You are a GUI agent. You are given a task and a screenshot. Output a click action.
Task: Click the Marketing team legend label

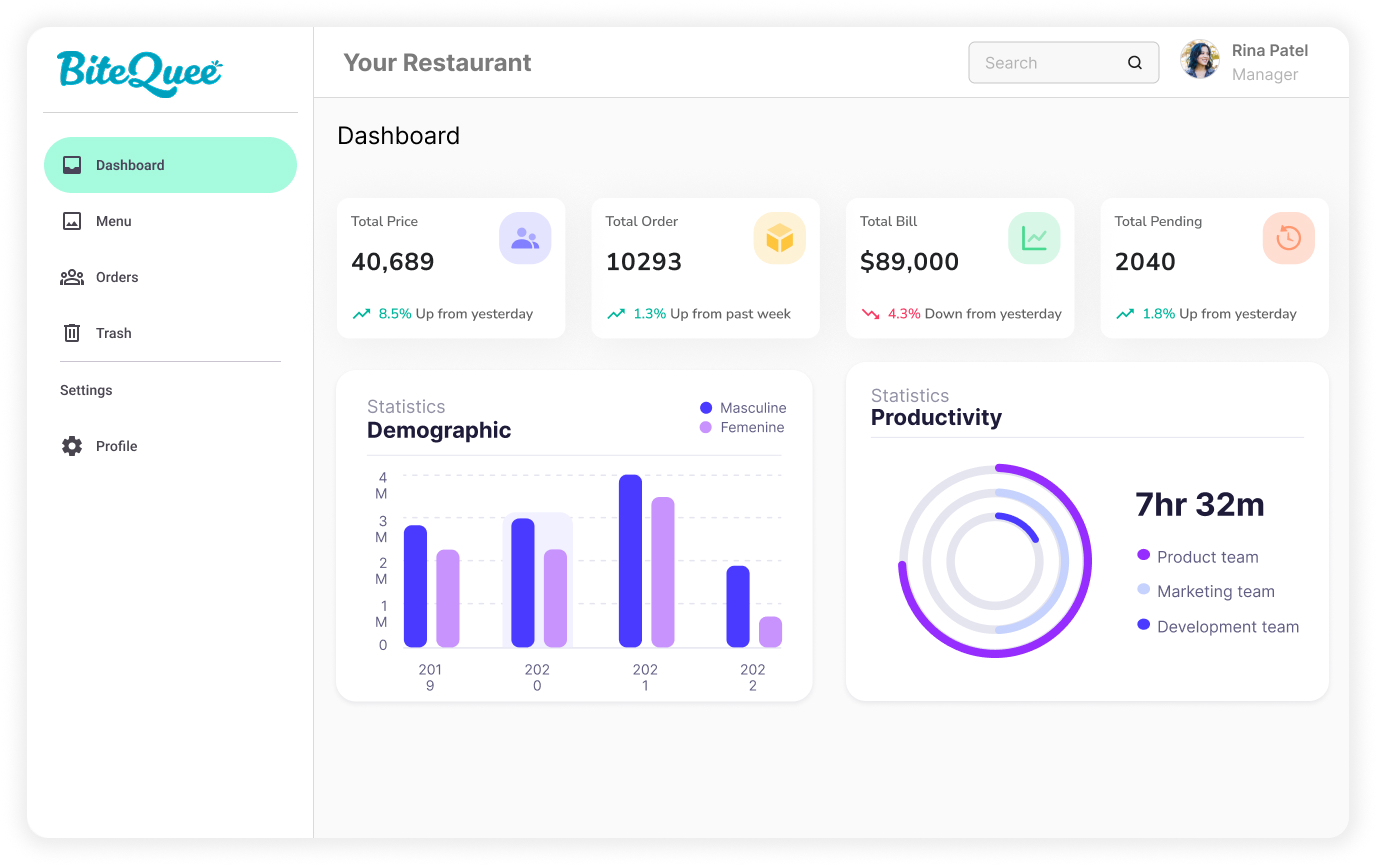pyautogui.click(x=1216, y=592)
